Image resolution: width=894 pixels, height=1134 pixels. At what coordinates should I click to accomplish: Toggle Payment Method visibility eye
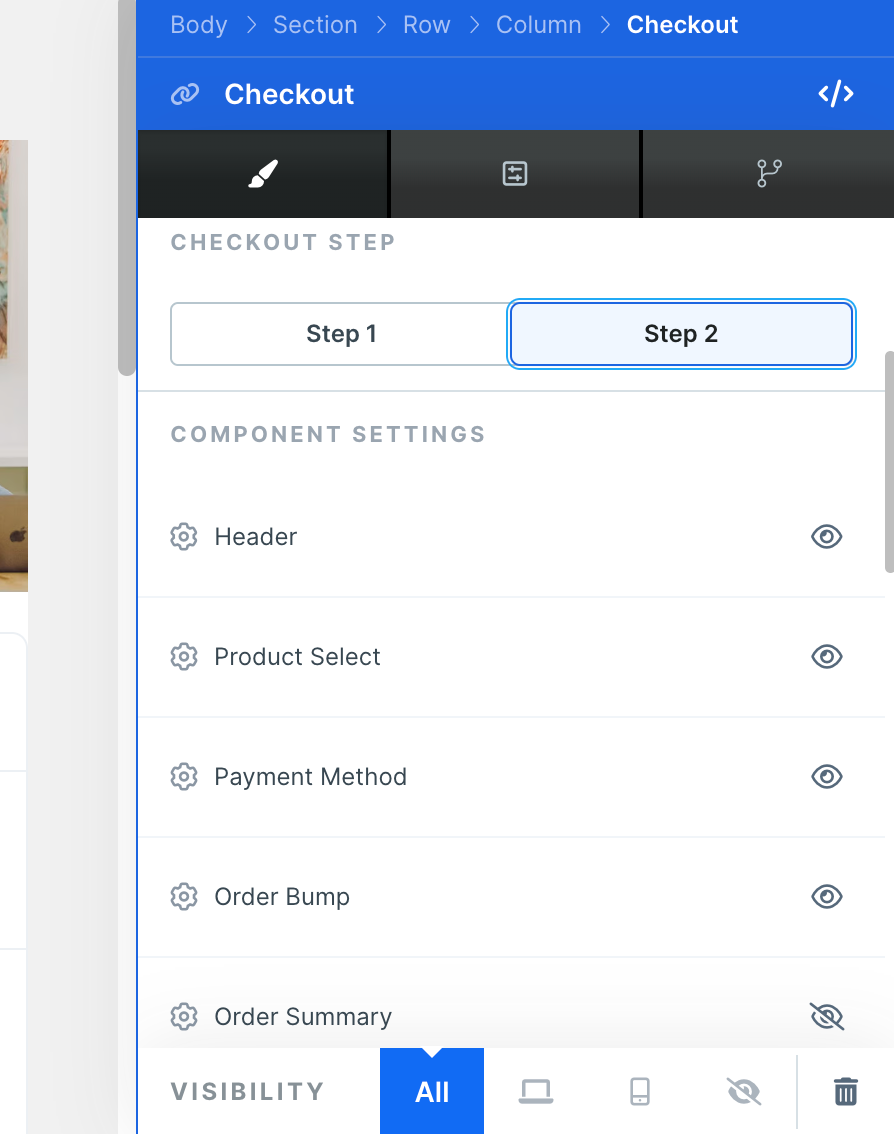pyautogui.click(x=827, y=777)
